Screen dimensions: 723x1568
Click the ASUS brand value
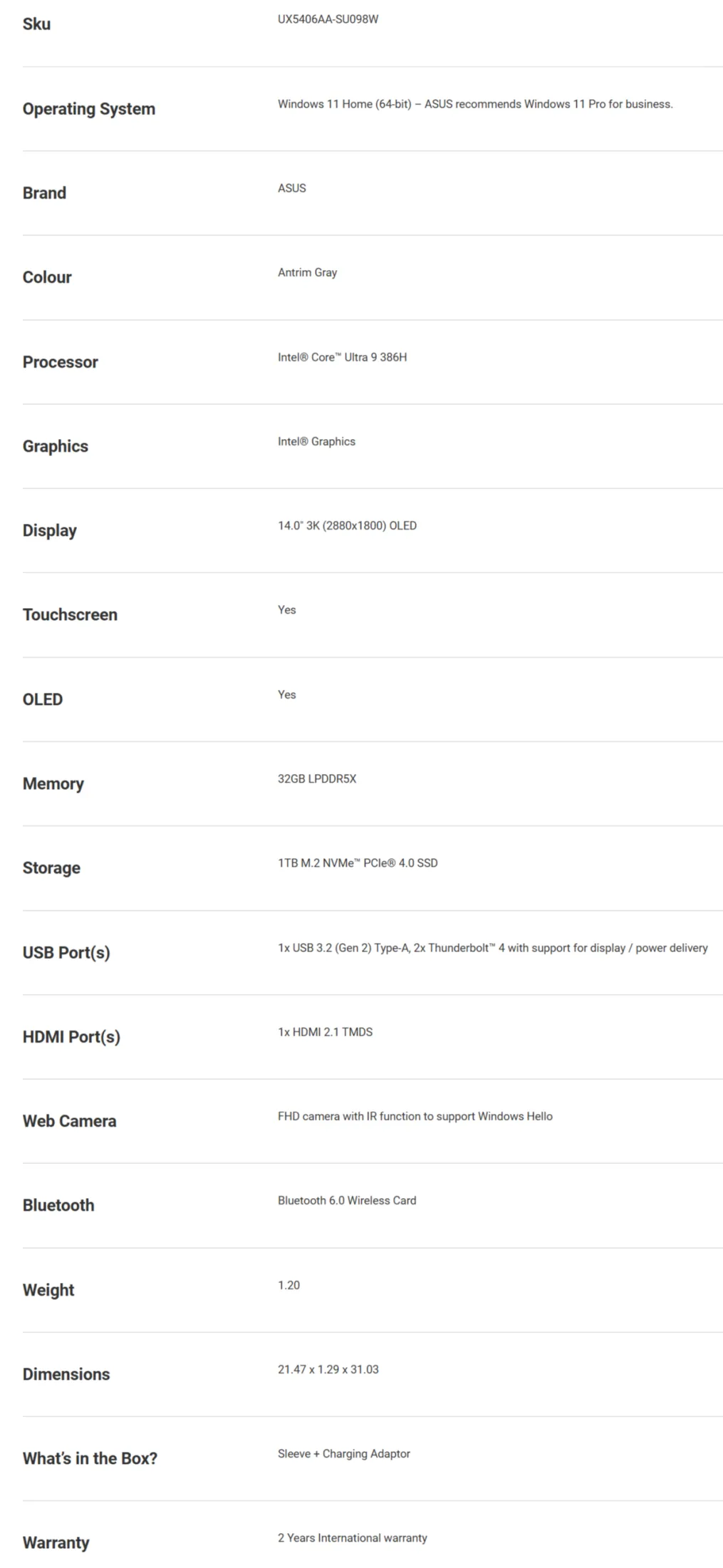[x=291, y=188]
